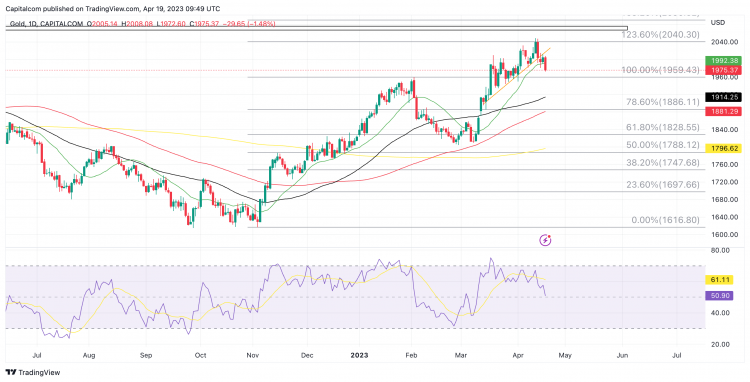Image resolution: width=750 pixels, height=382 pixels.
Task: Click the purple lightning bolt event icon
Action: coord(545,240)
